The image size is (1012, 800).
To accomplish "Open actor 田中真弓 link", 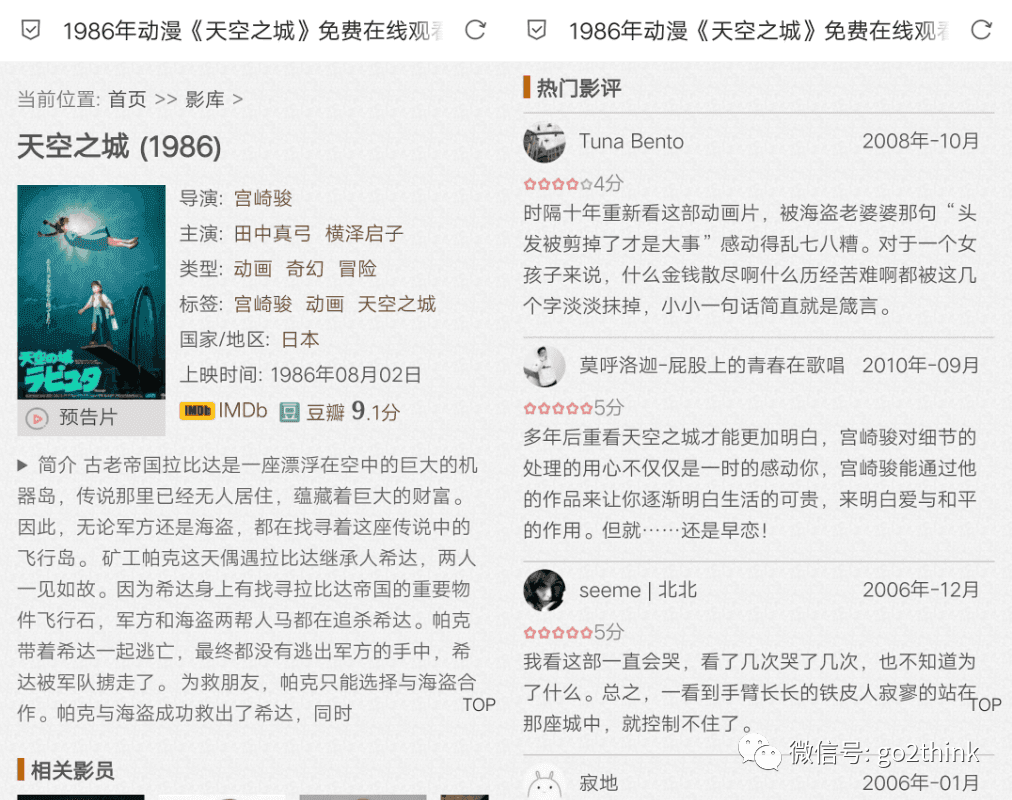I will [272, 234].
